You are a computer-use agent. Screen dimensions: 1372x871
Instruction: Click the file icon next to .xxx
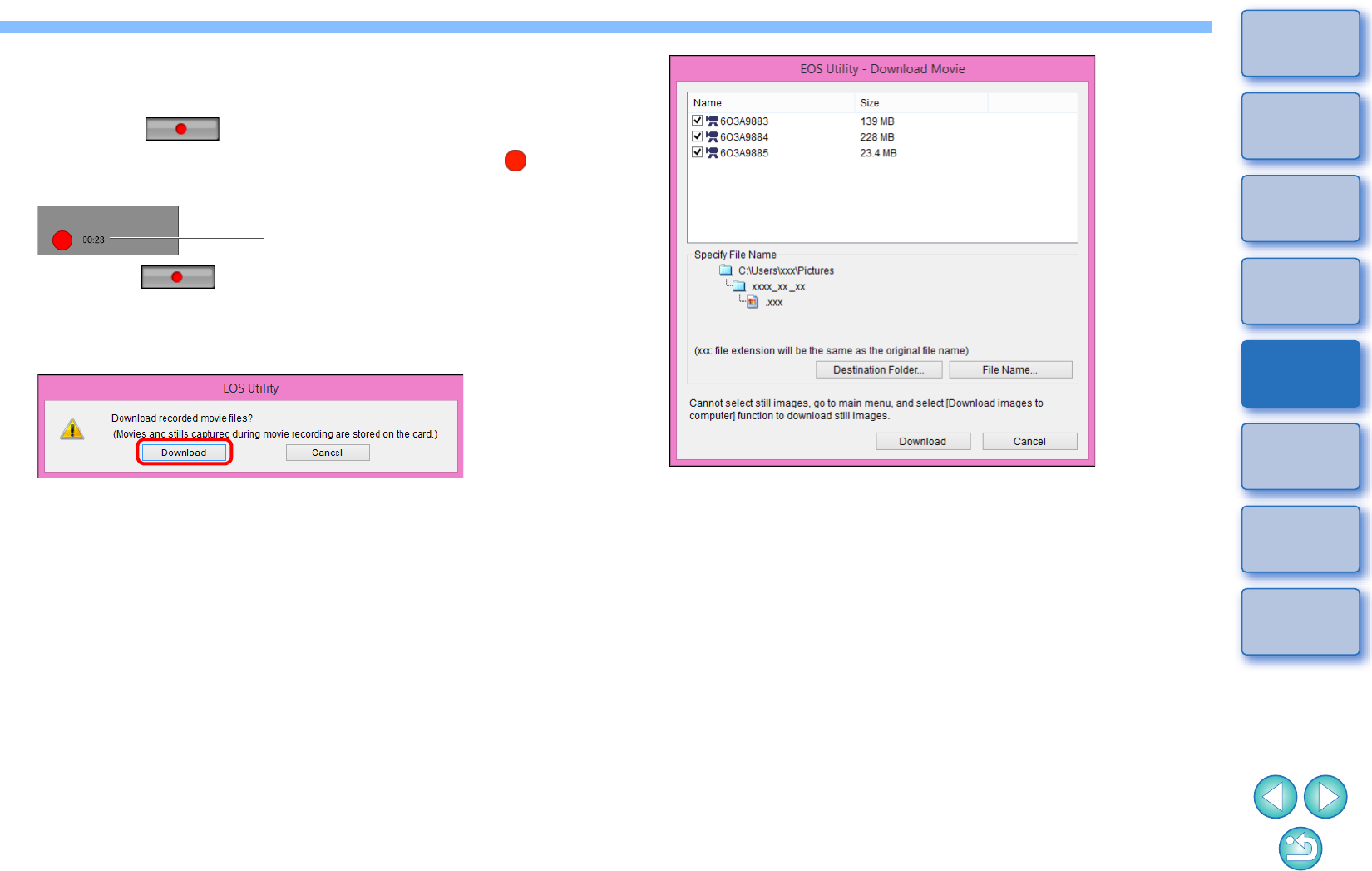coord(753,302)
